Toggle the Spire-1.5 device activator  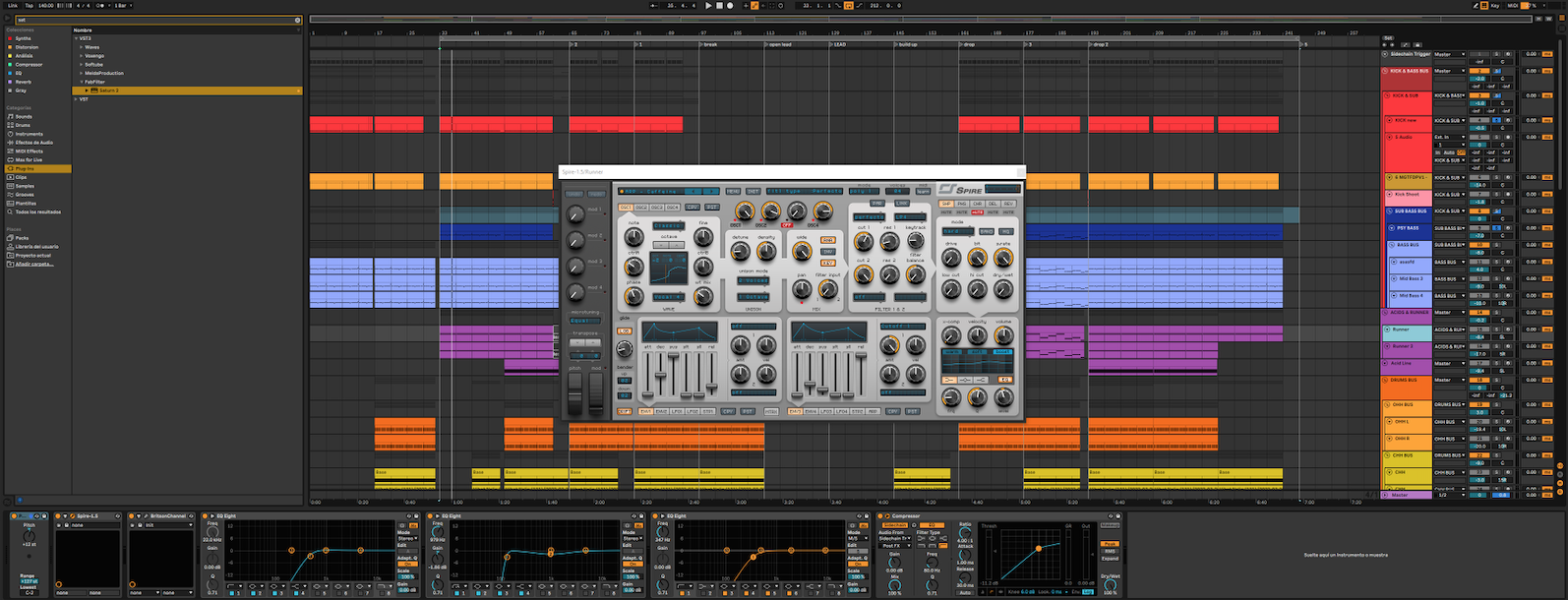click(58, 515)
